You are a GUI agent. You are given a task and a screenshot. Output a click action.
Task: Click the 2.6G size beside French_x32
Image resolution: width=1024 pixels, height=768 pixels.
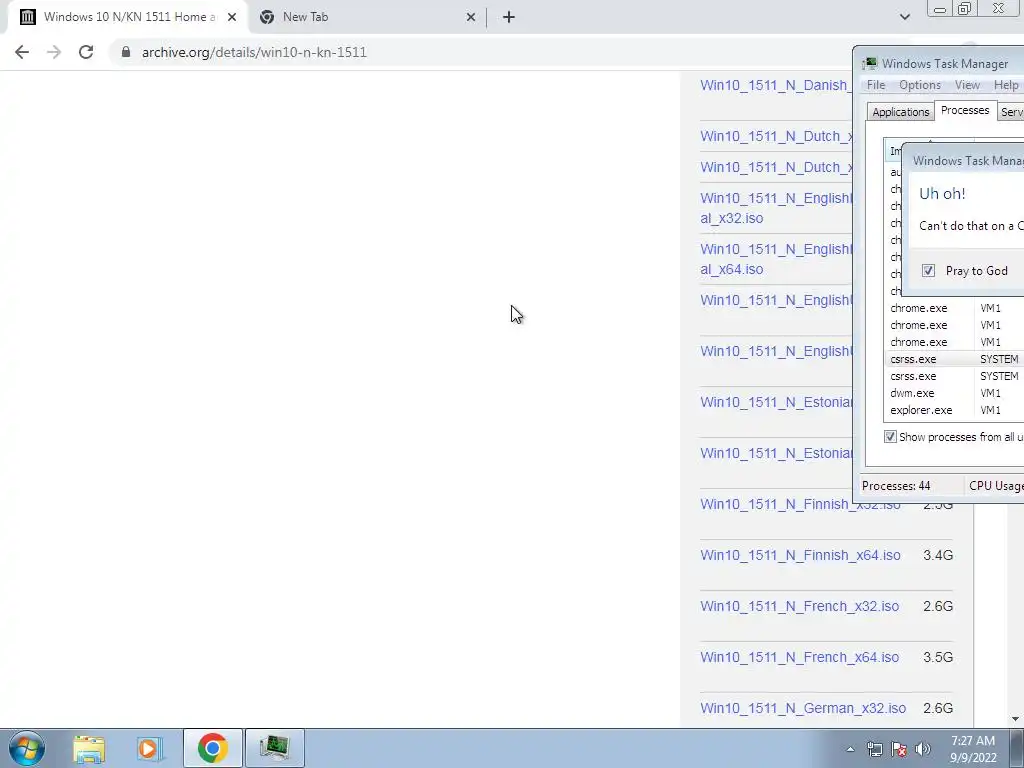pos(938,606)
